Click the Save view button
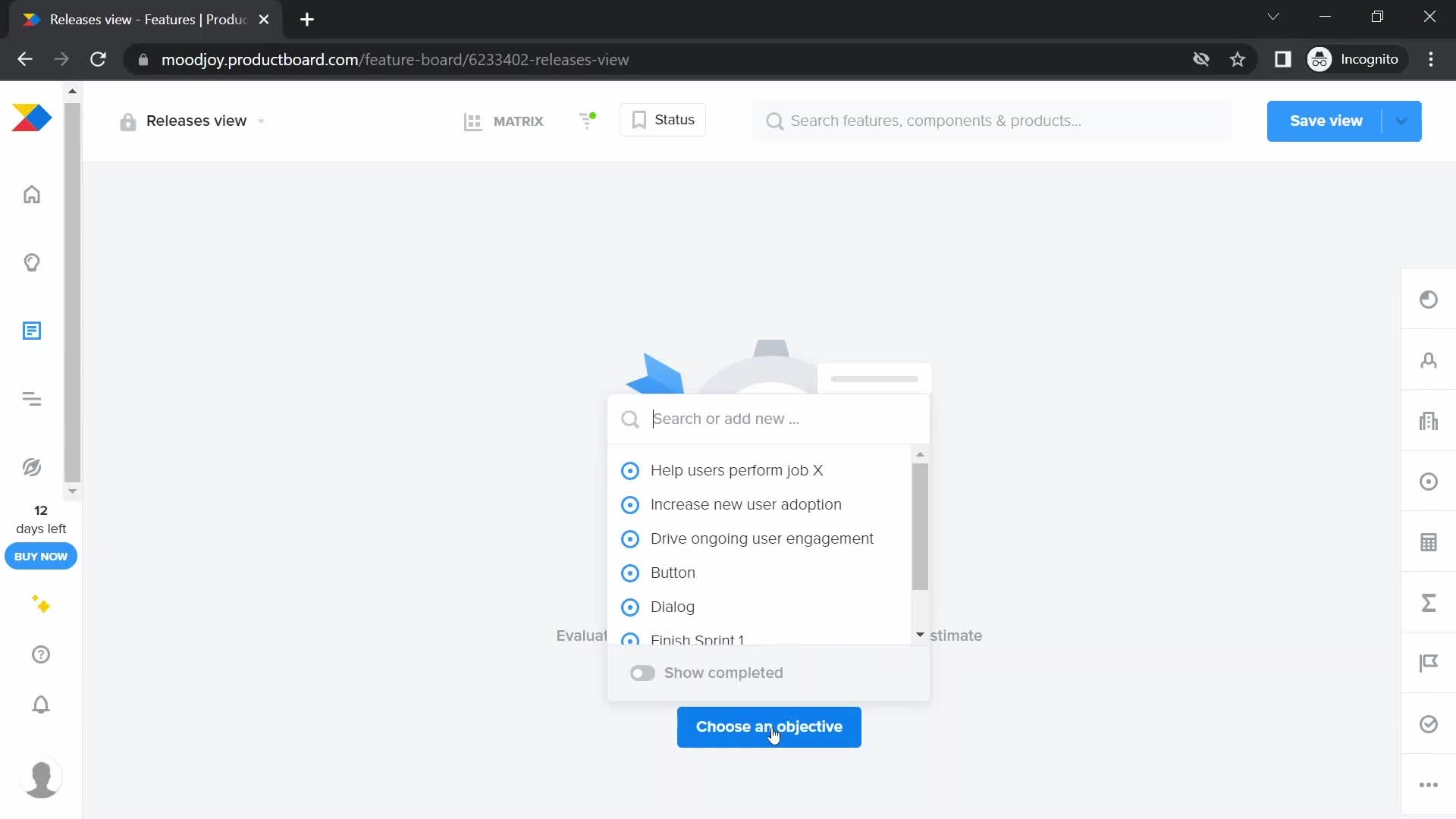The image size is (1456, 819). (x=1325, y=121)
